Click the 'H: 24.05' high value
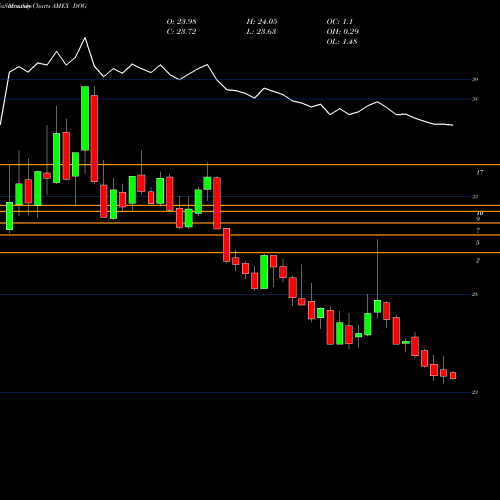 262,22
